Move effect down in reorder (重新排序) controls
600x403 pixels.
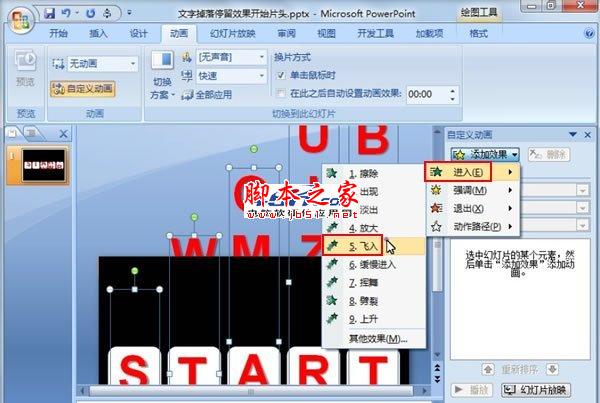[552, 369]
